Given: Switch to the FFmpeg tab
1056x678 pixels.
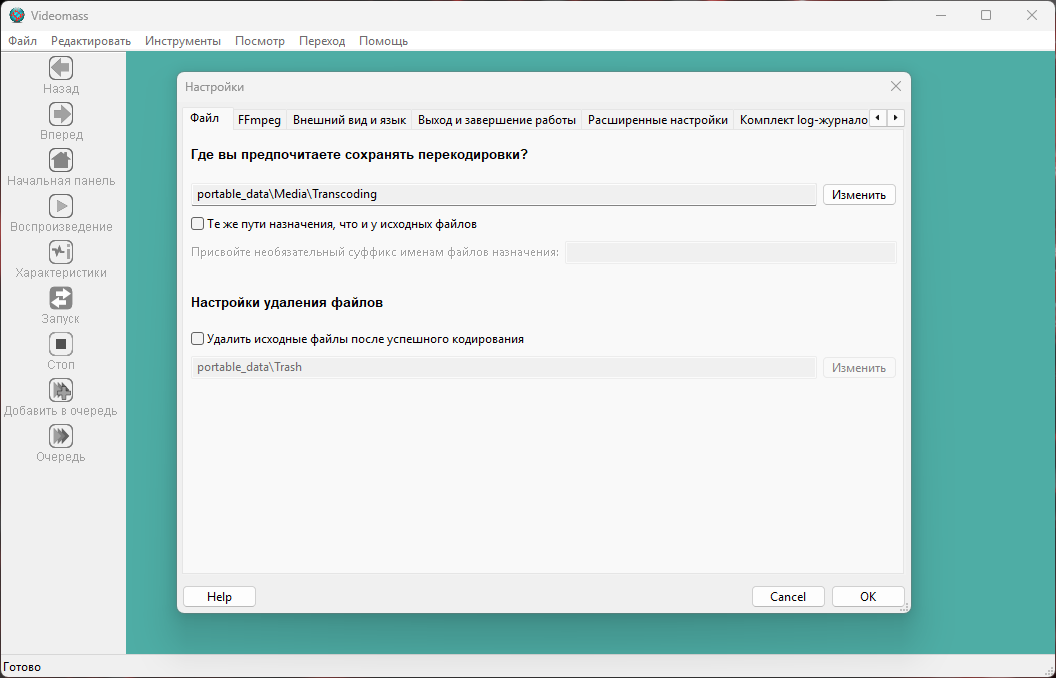Looking at the screenshot, I should 259,120.
